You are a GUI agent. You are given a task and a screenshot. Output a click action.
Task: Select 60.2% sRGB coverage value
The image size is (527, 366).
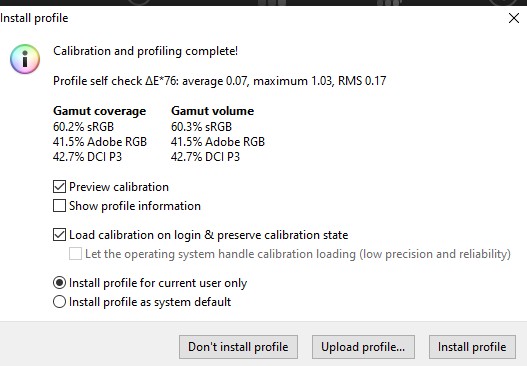[83, 127]
